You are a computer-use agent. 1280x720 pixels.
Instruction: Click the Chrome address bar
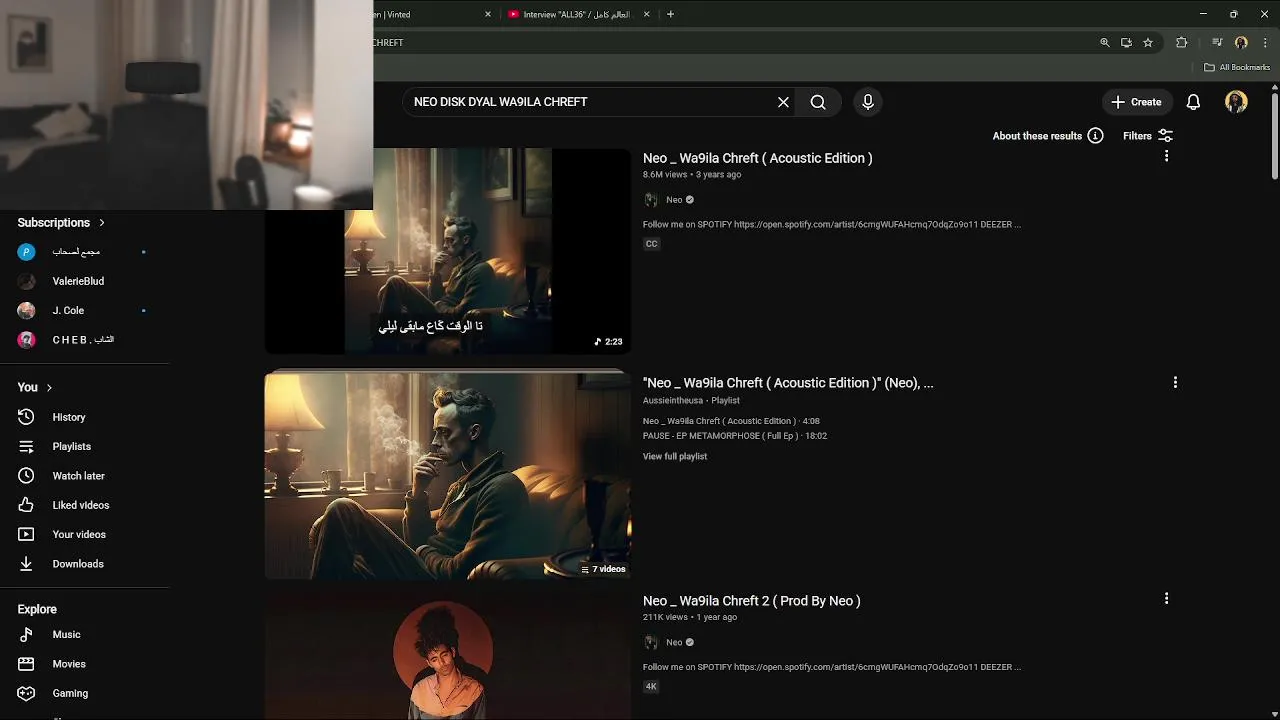point(730,43)
